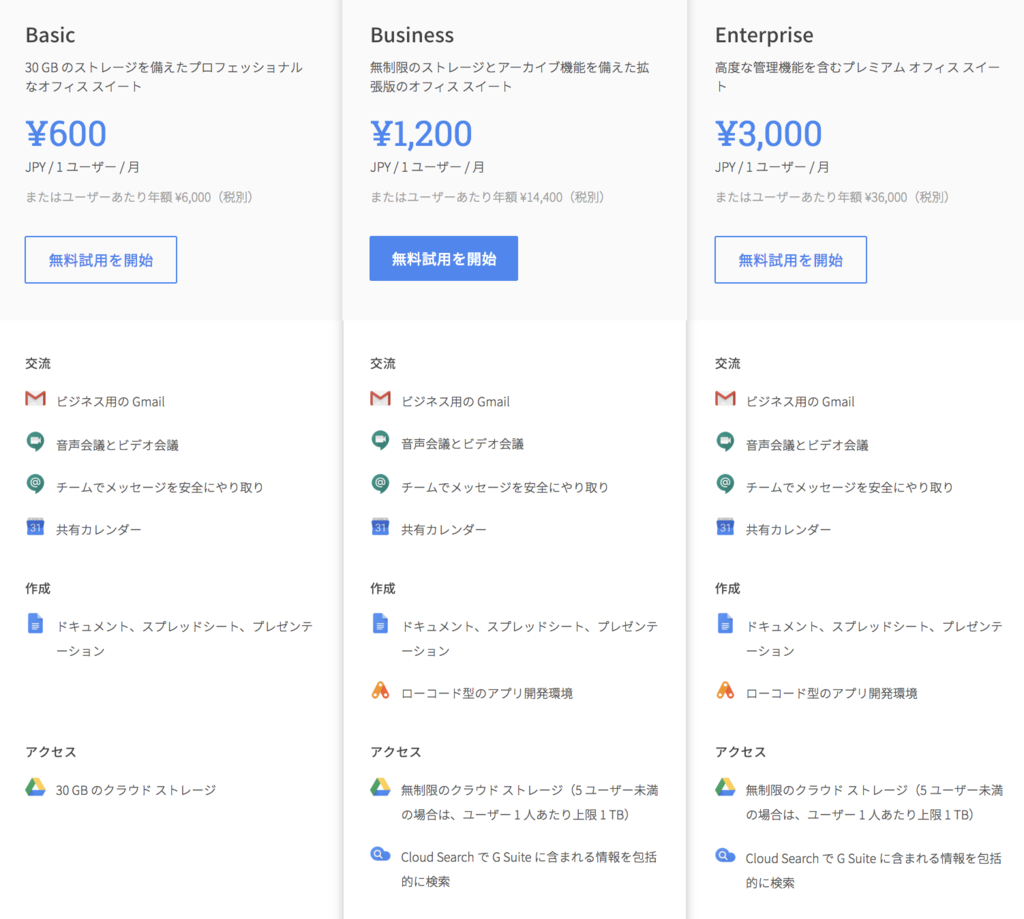Click the Gmail icon in Enterprise plan

click(x=725, y=398)
